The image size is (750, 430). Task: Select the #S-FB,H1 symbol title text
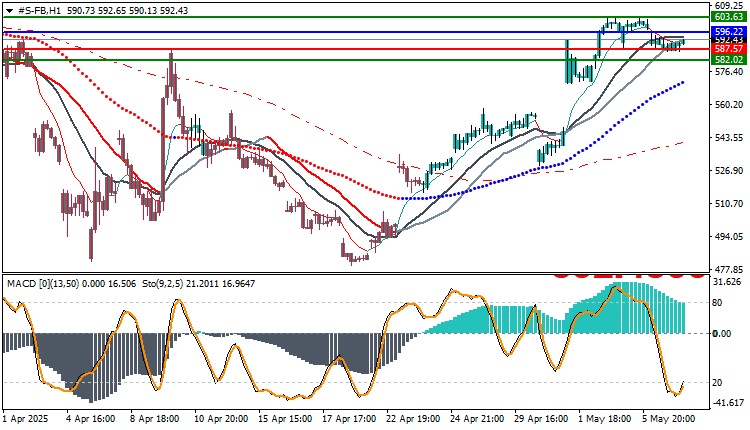pos(39,10)
